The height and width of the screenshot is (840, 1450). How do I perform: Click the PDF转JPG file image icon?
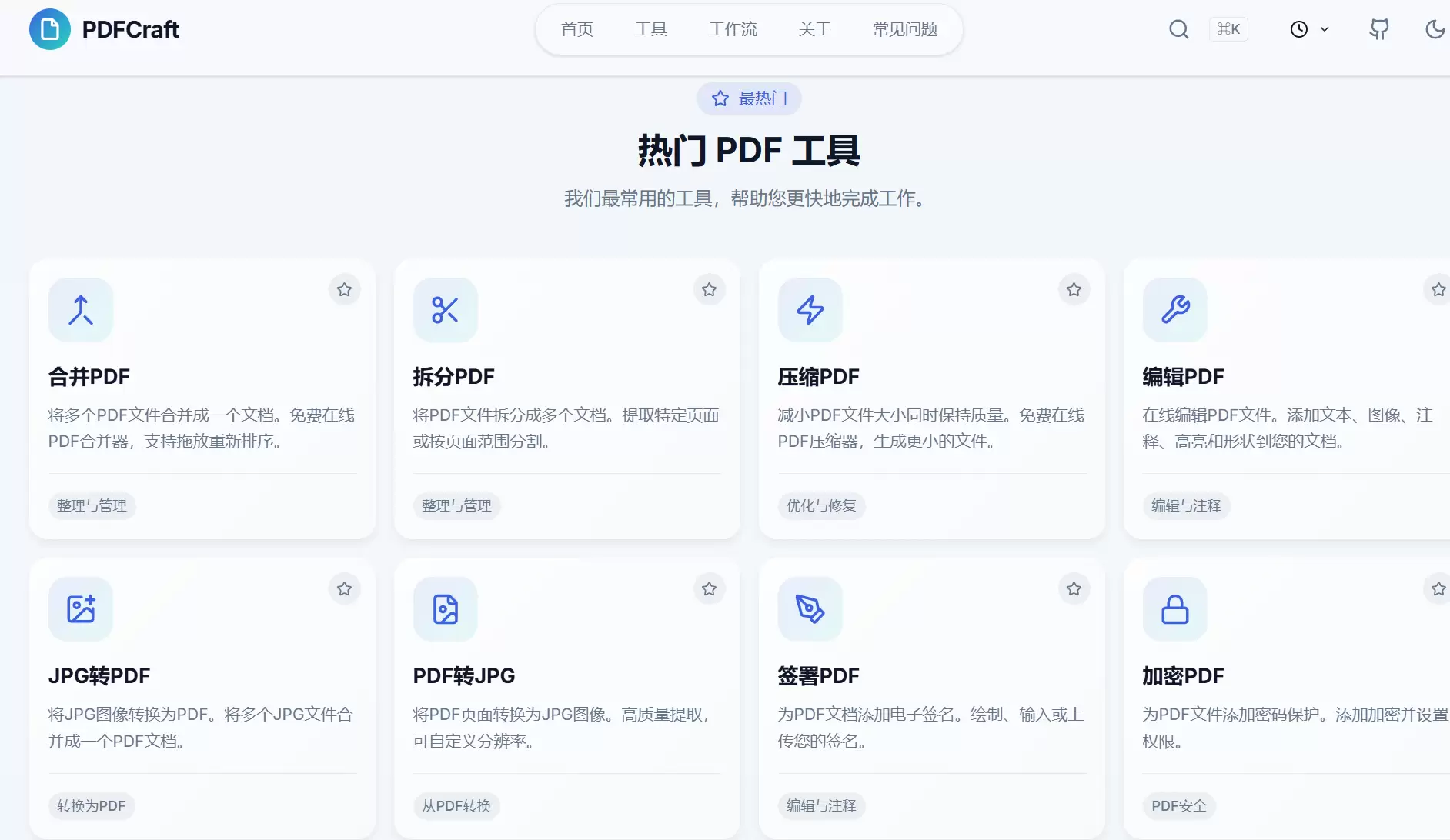[x=446, y=609]
